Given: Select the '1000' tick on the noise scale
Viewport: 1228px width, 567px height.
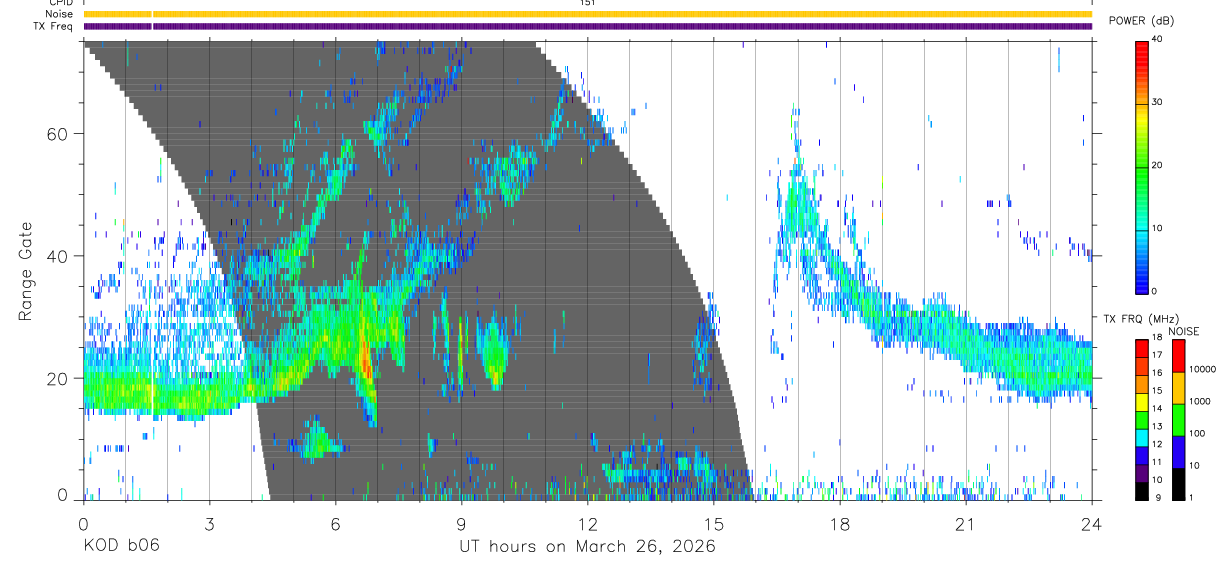Looking at the screenshot, I should click(x=1198, y=401).
